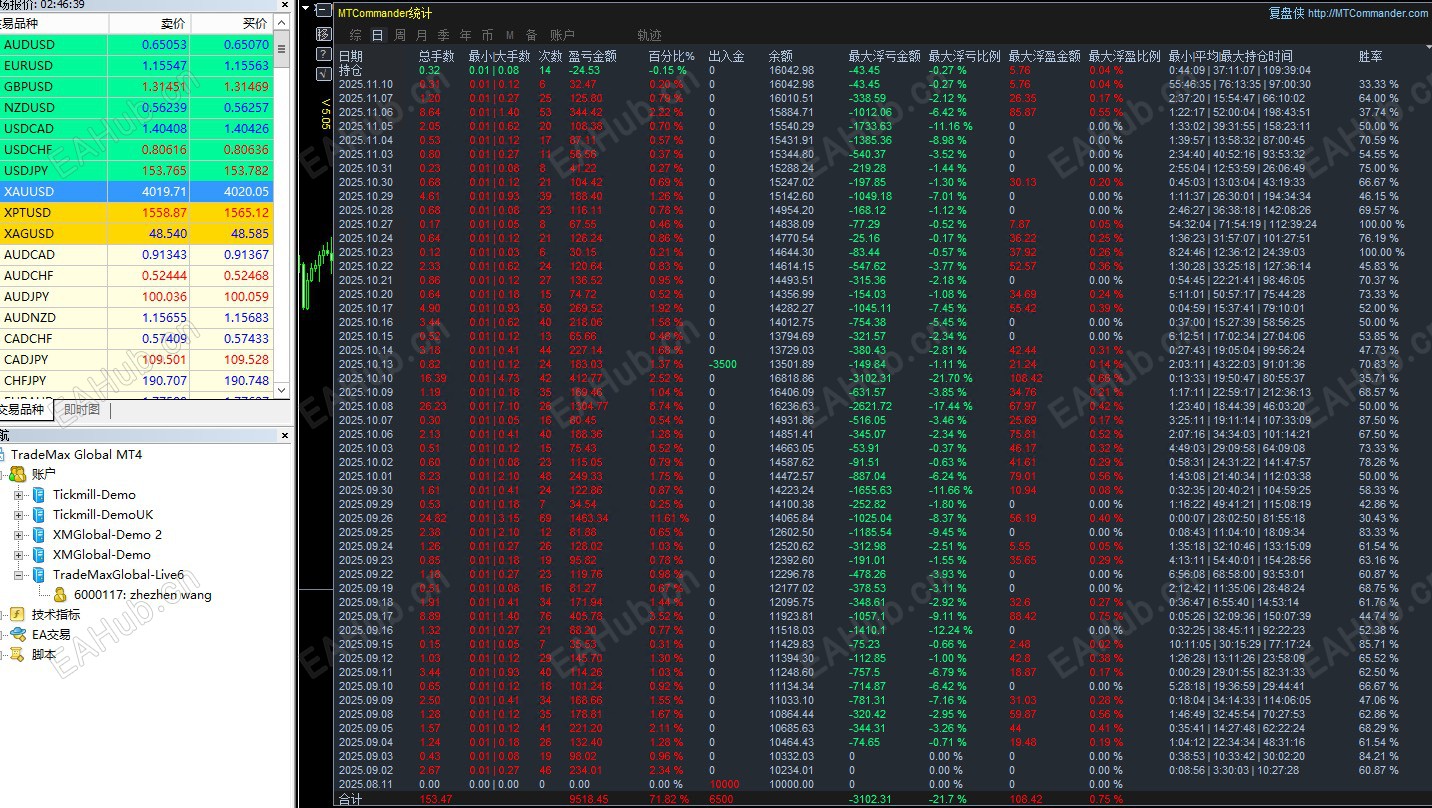Switch to the 即时图 tick chart tab

click(x=81, y=409)
